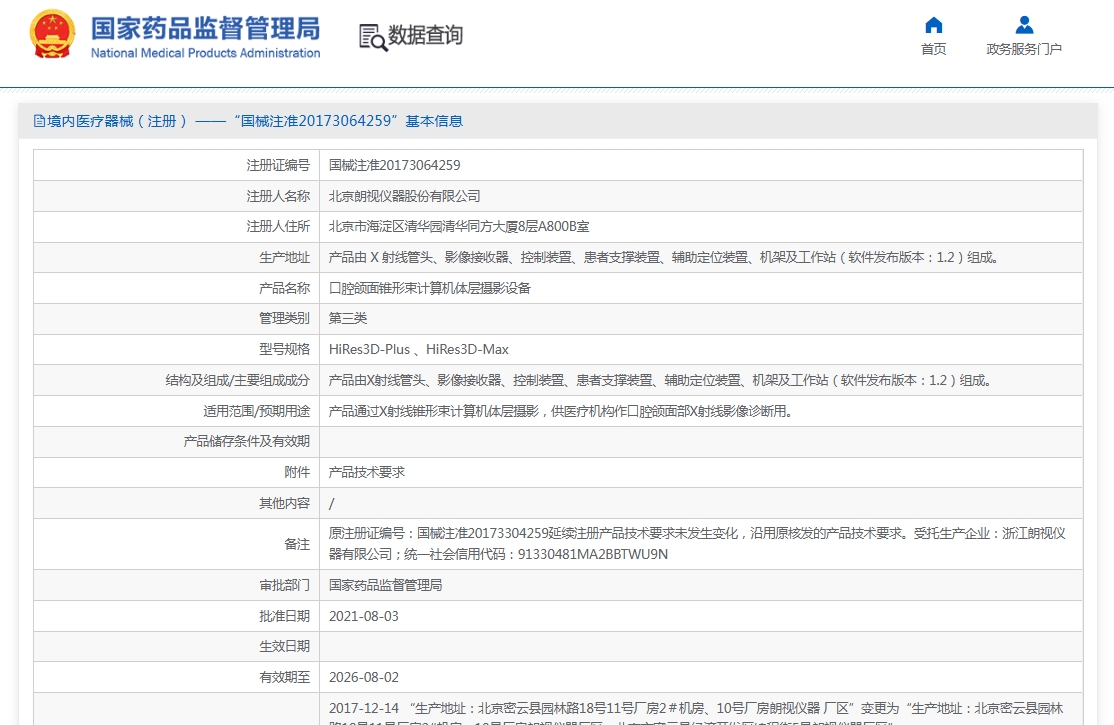Click the 适用范围/预期用途 label cell
The height and width of the screenshot is (725, 1114).
point(176,411)
